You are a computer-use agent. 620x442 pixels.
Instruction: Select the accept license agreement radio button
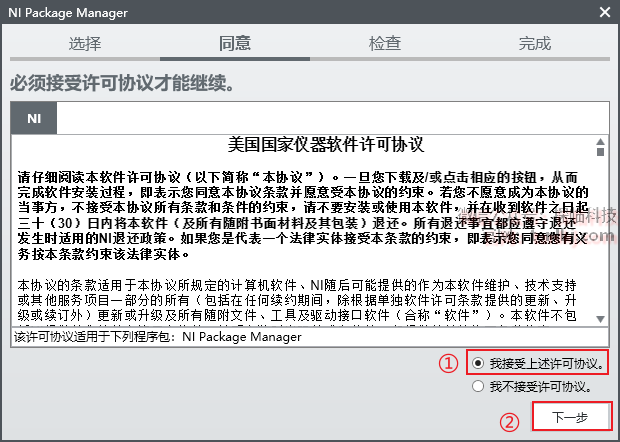478,363
